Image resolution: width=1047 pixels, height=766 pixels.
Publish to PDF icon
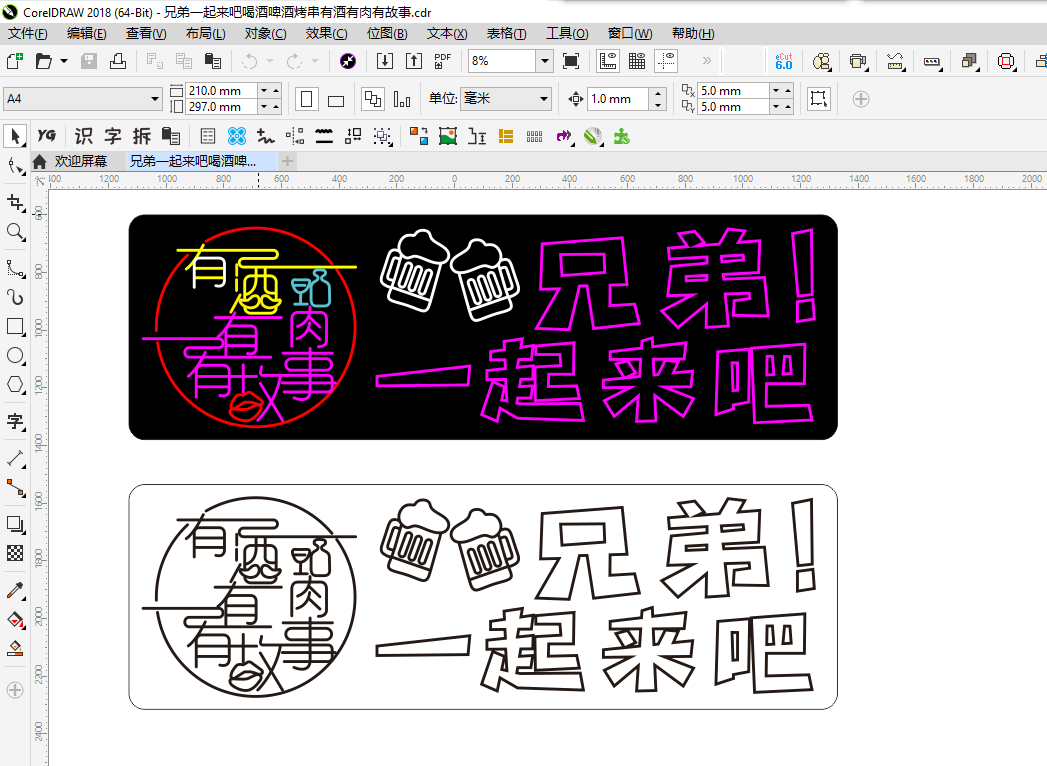click(443, 61)
